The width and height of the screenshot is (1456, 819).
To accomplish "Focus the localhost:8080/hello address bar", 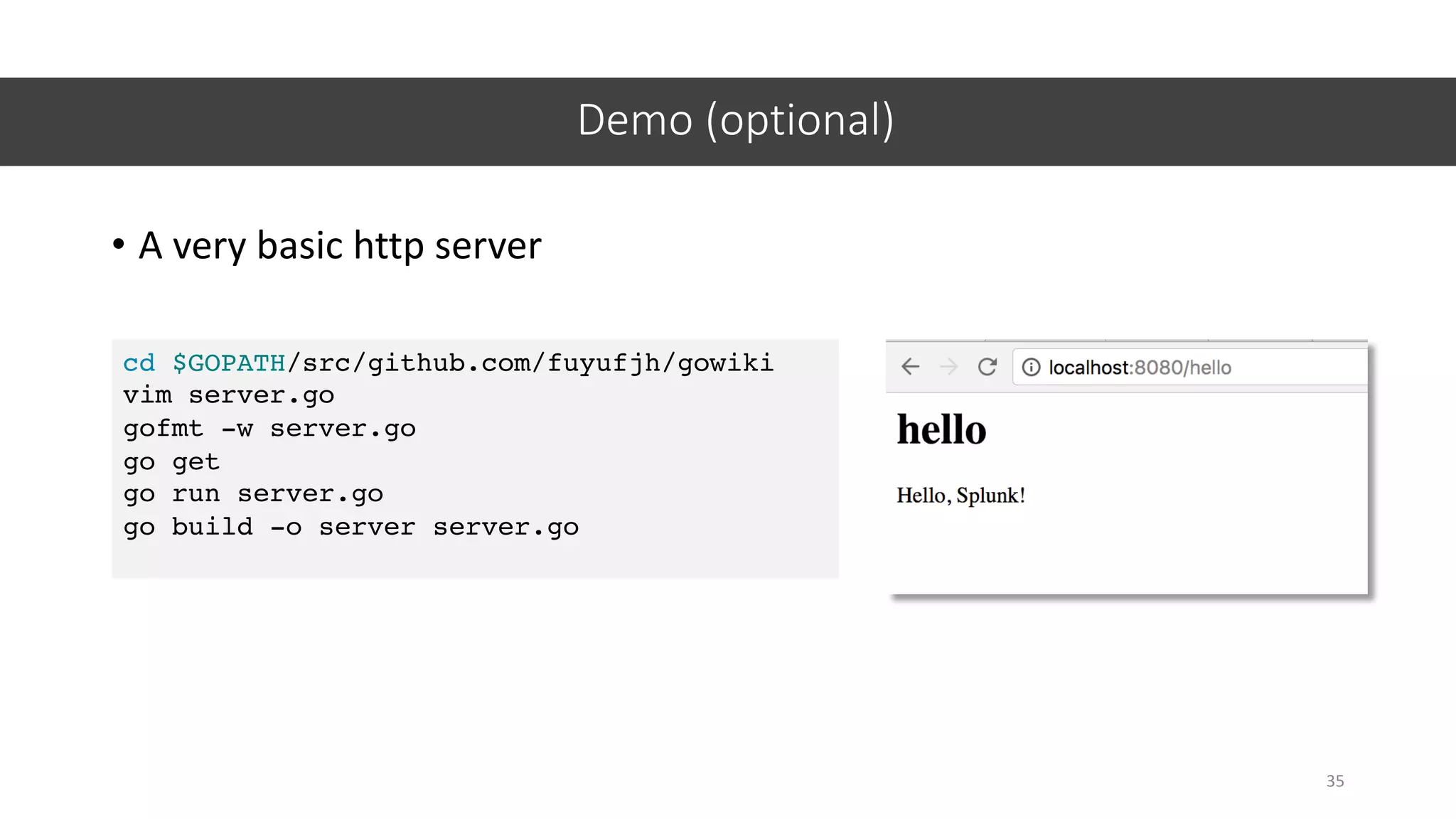I will coord(1190,368).
